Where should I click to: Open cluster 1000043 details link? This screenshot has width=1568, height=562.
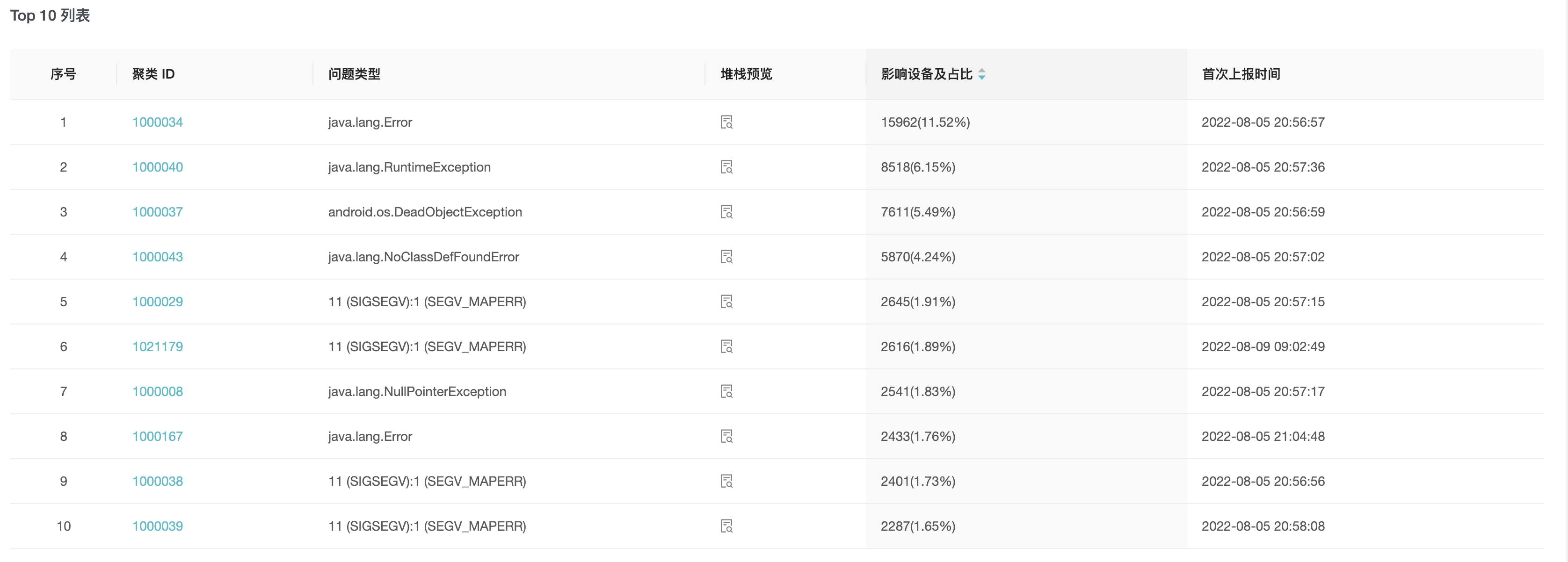(157, 257)
